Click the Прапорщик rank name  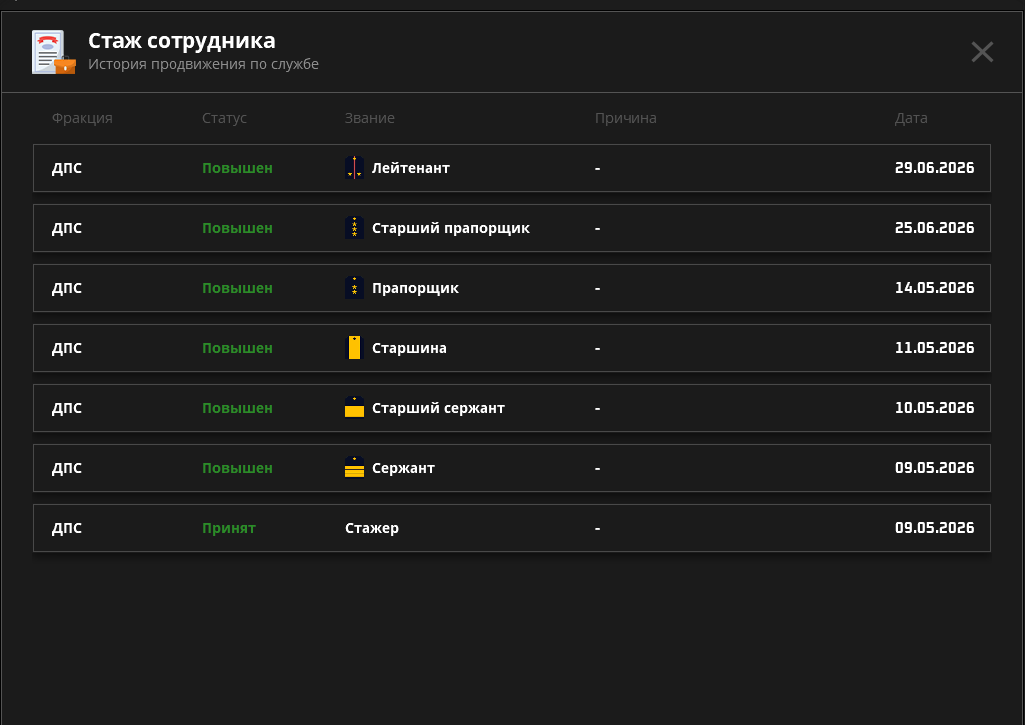[415, 288]
